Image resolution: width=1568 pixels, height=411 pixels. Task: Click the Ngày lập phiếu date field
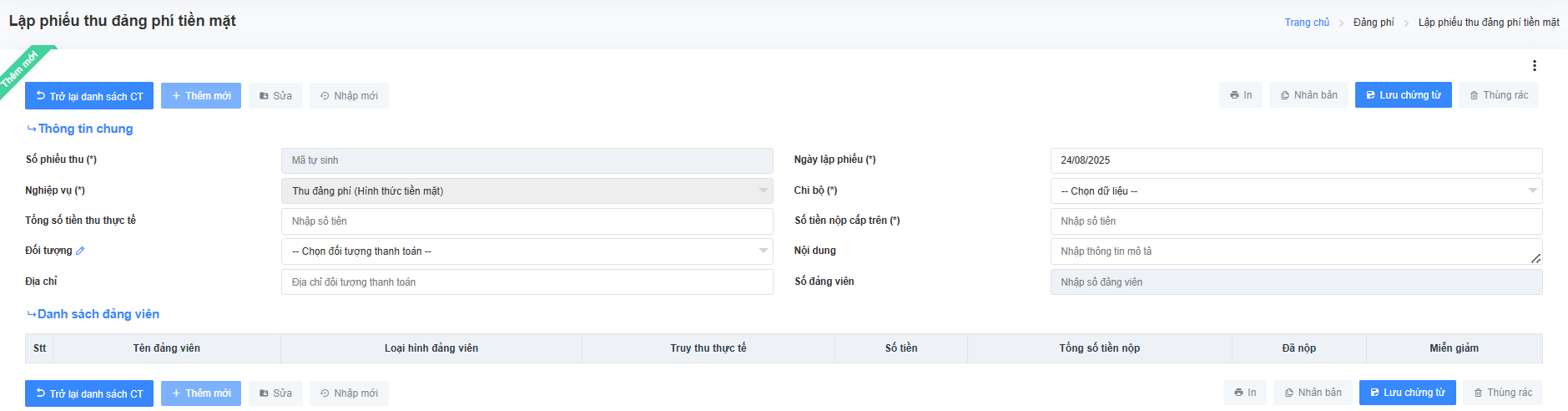1296,160
